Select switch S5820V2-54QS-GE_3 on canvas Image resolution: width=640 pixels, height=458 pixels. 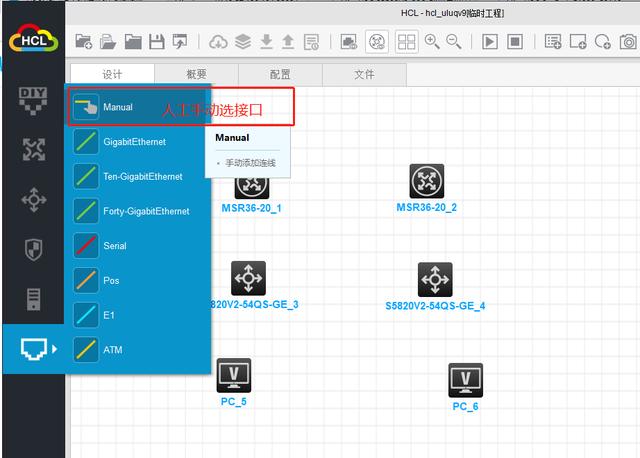tap(248, 278)
